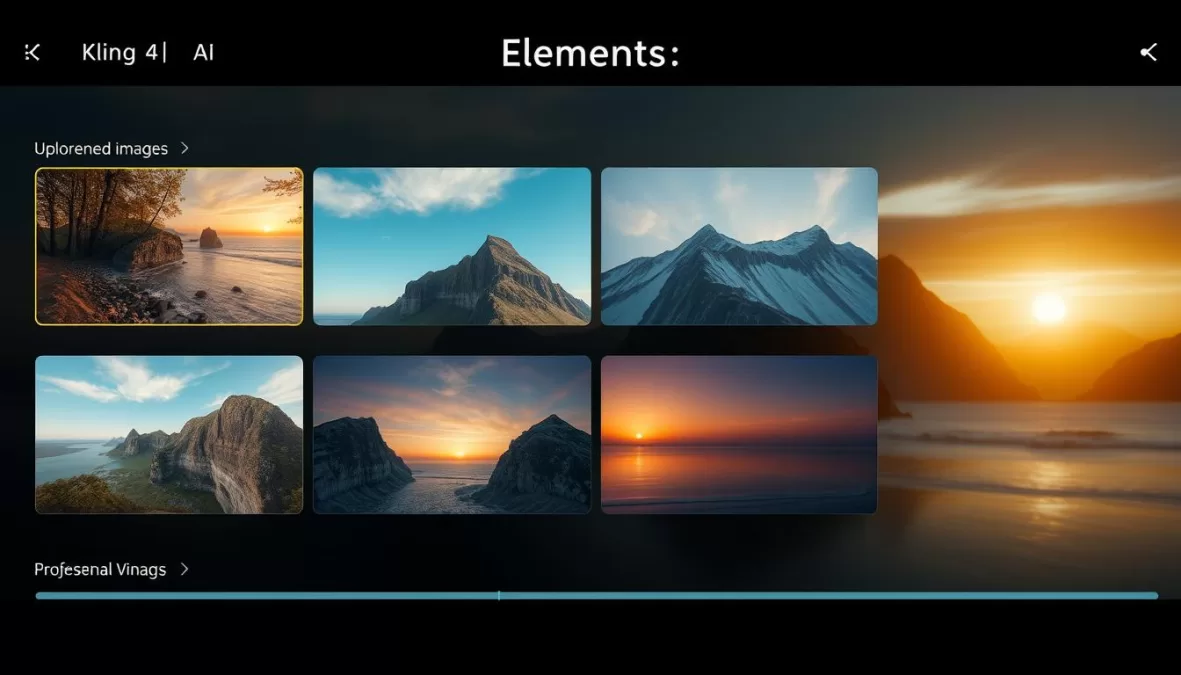Select the twin rocks sunset thumbnail
This screenshot has width=1181, height=675.
452,435
